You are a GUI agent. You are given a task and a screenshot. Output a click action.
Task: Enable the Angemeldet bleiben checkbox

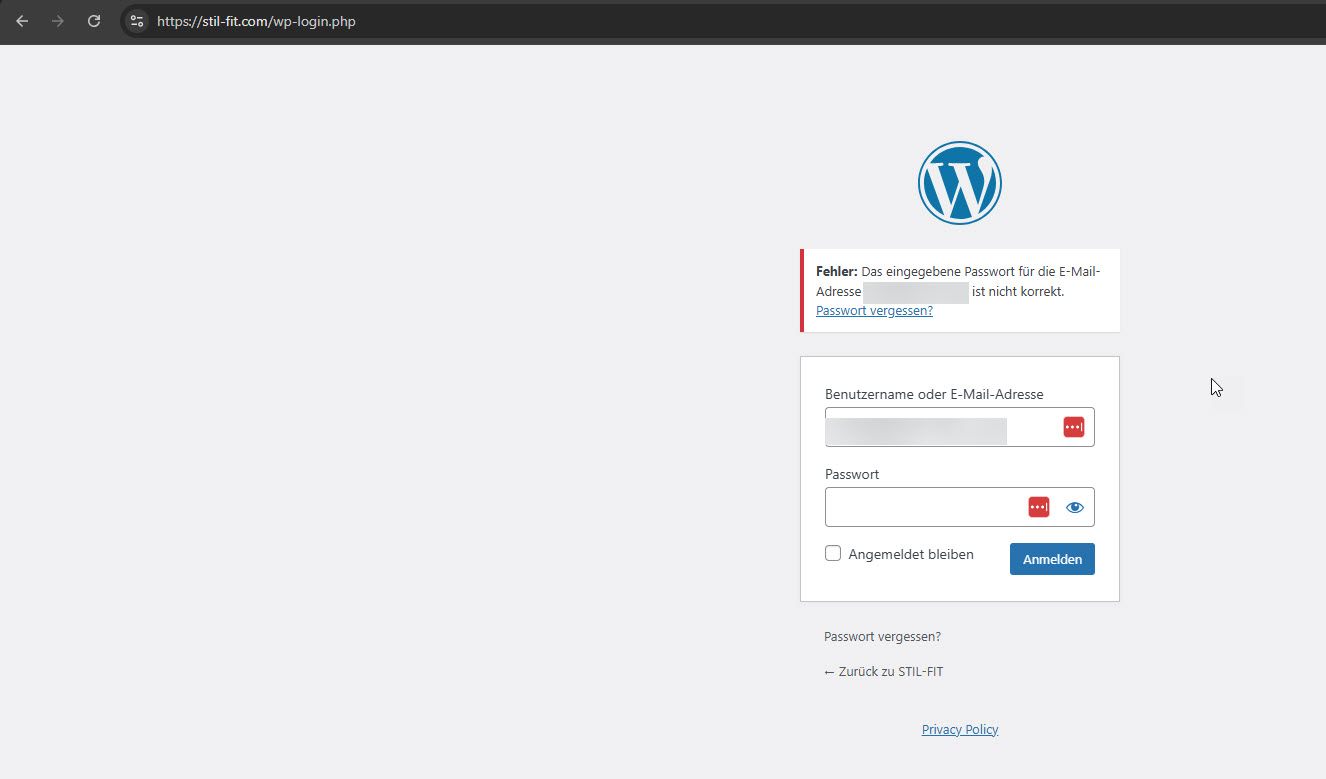coord(833,553)
